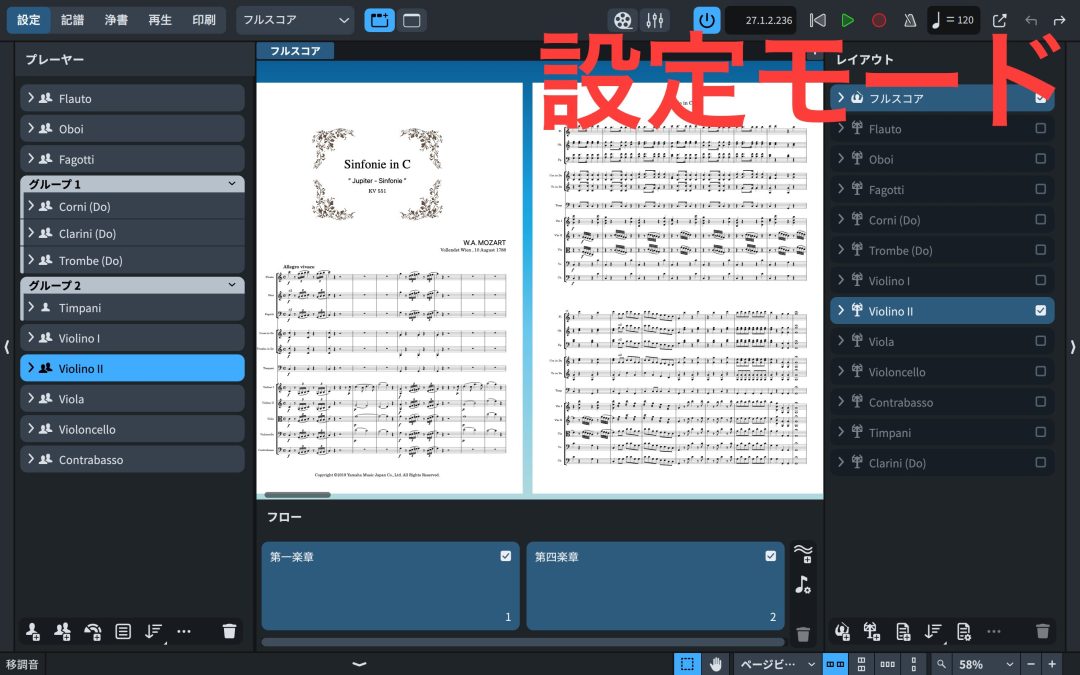
Task: Expand the Timpani player
Action: (x=31, y=307)
